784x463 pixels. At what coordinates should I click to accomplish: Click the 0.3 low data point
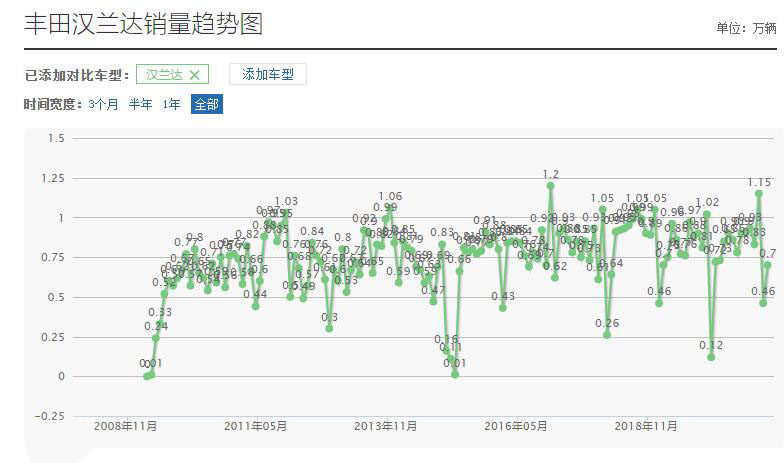tap(329, 328)
